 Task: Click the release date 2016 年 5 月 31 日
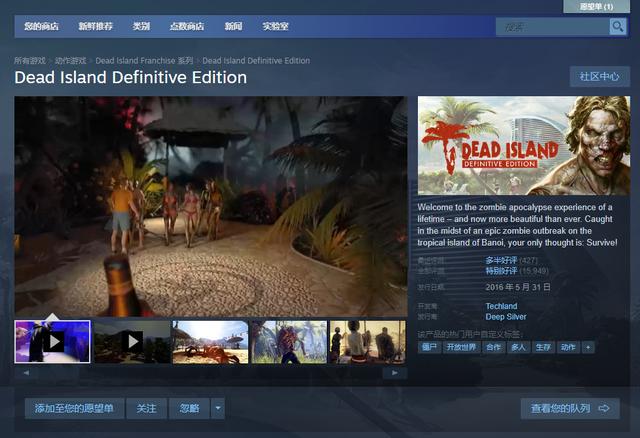pos(518,287)
